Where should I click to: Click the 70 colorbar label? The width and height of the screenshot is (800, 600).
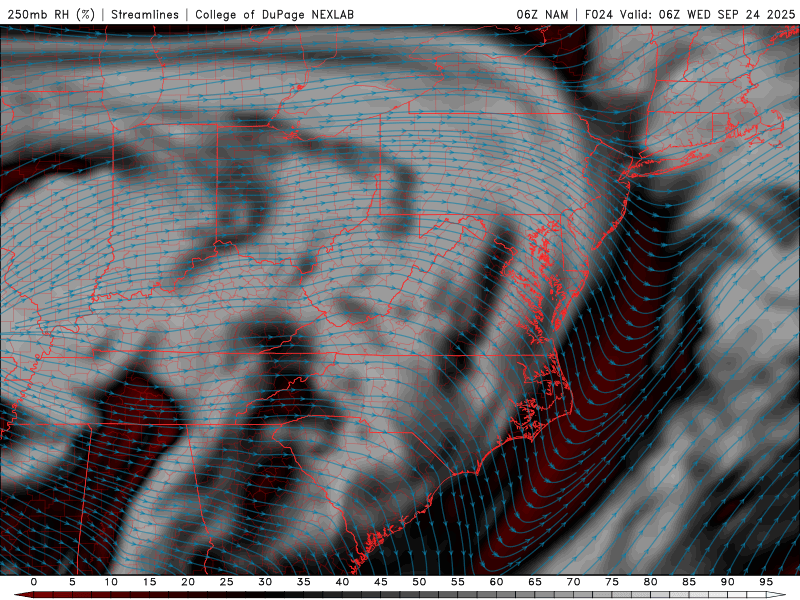click(x=573, y=582)
